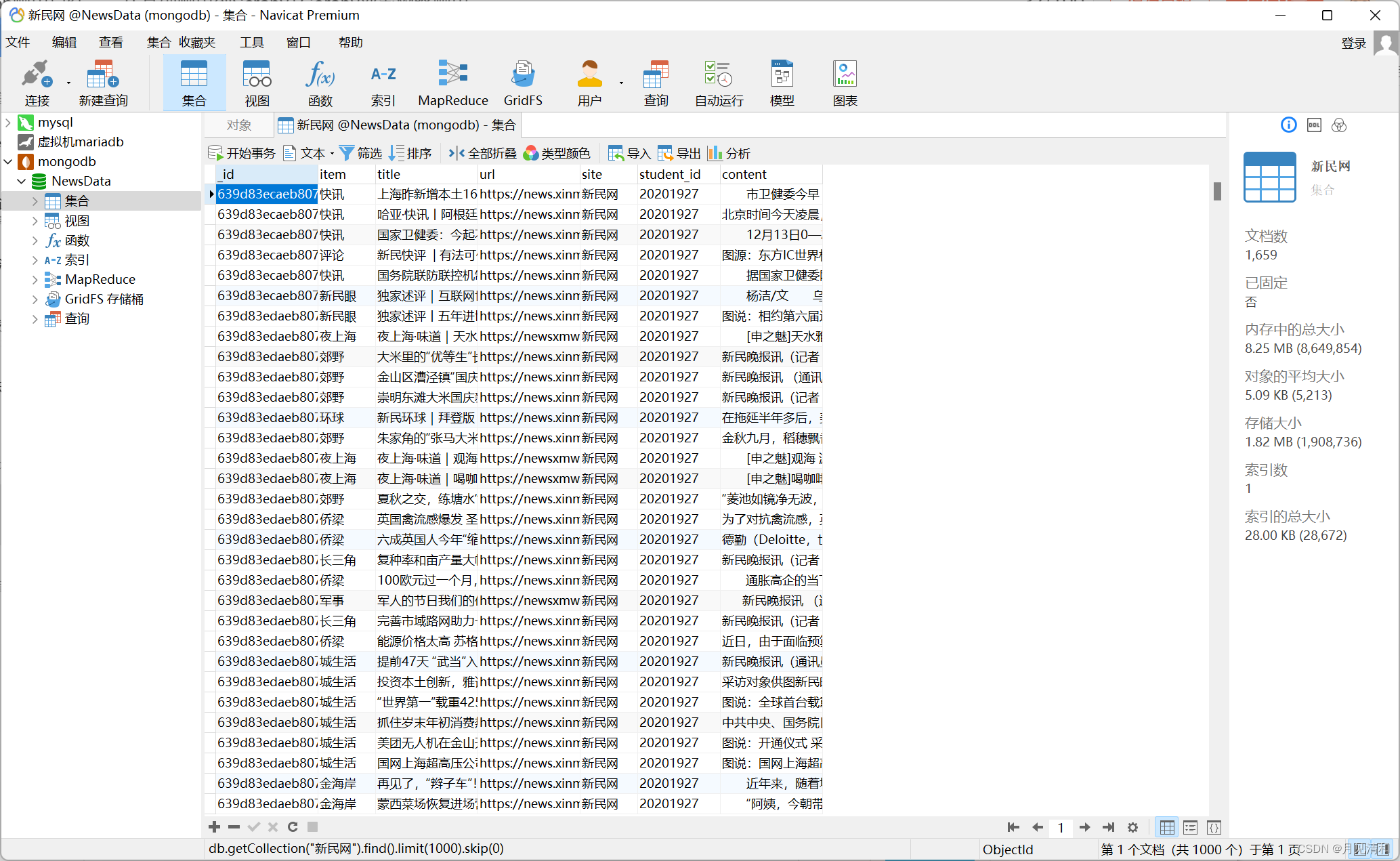This screenshot has width=1400, height=861.
Task: Click the vertical scrollbar thumb
Action: tap(1217, 191)
